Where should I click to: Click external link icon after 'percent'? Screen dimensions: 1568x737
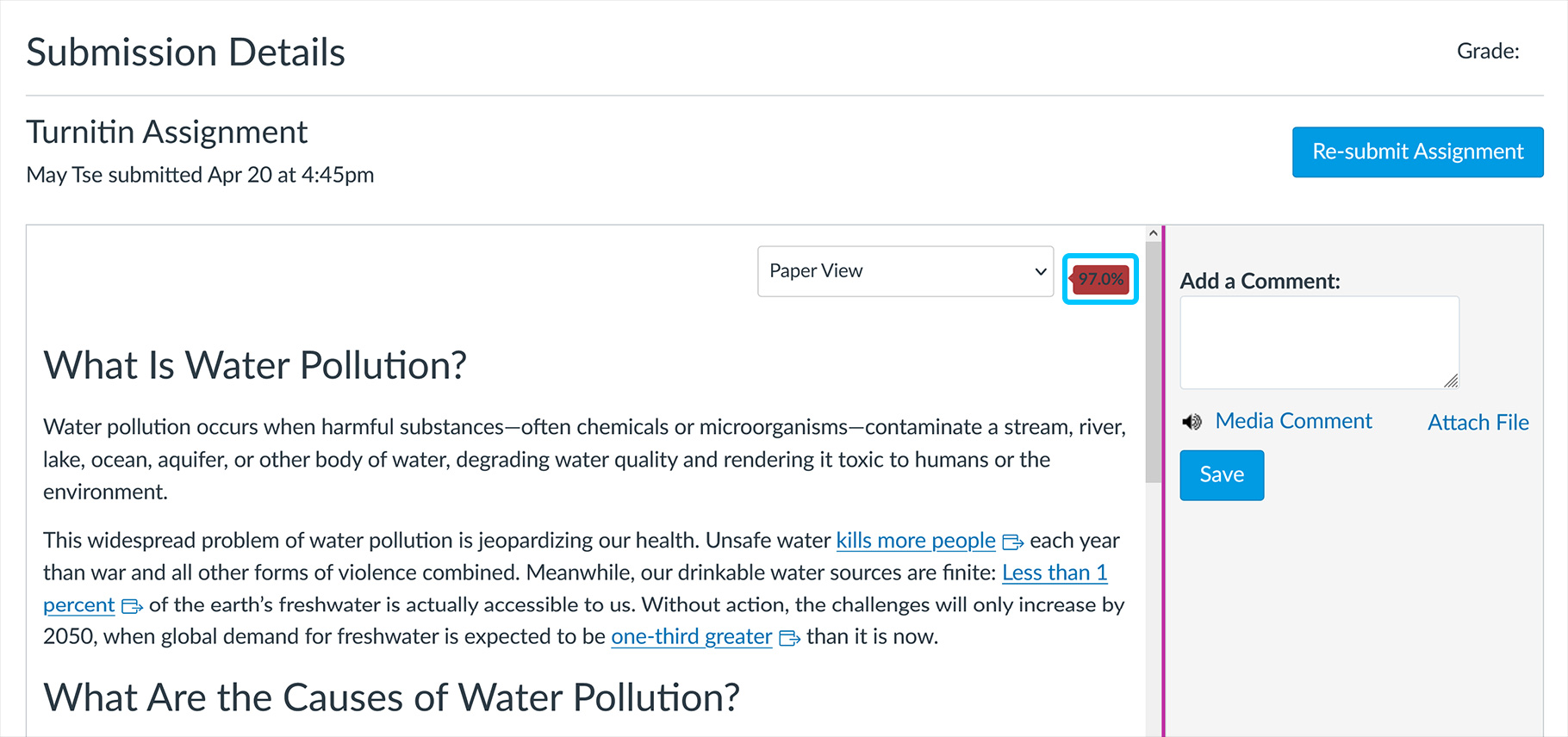click(132, 606)
